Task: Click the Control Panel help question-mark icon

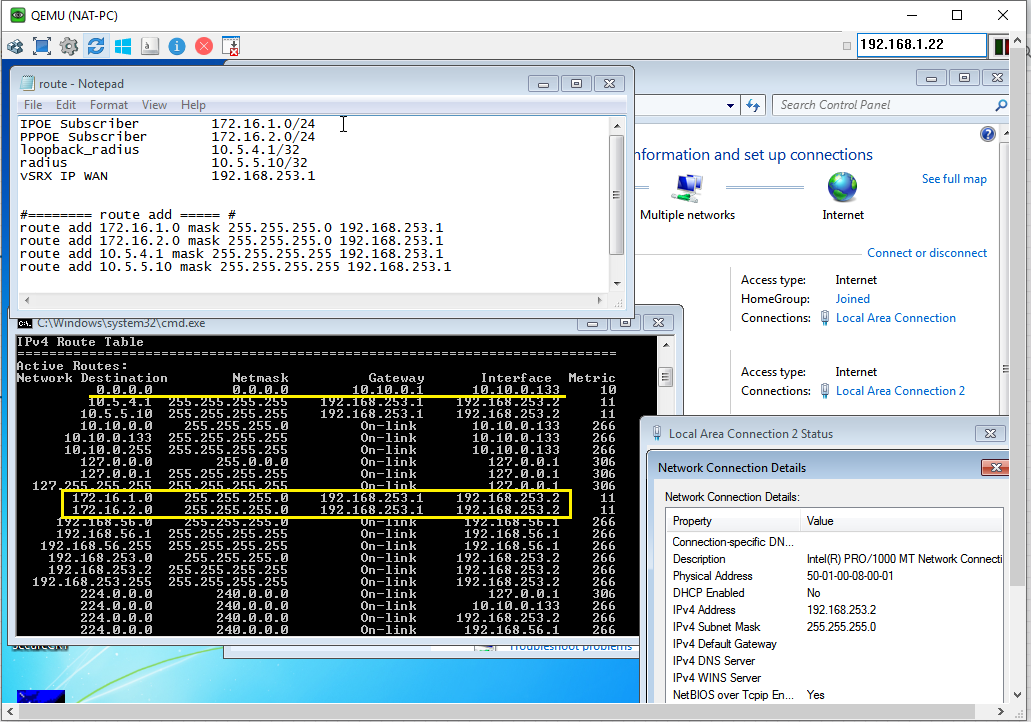Action: [x=987, y=133]
